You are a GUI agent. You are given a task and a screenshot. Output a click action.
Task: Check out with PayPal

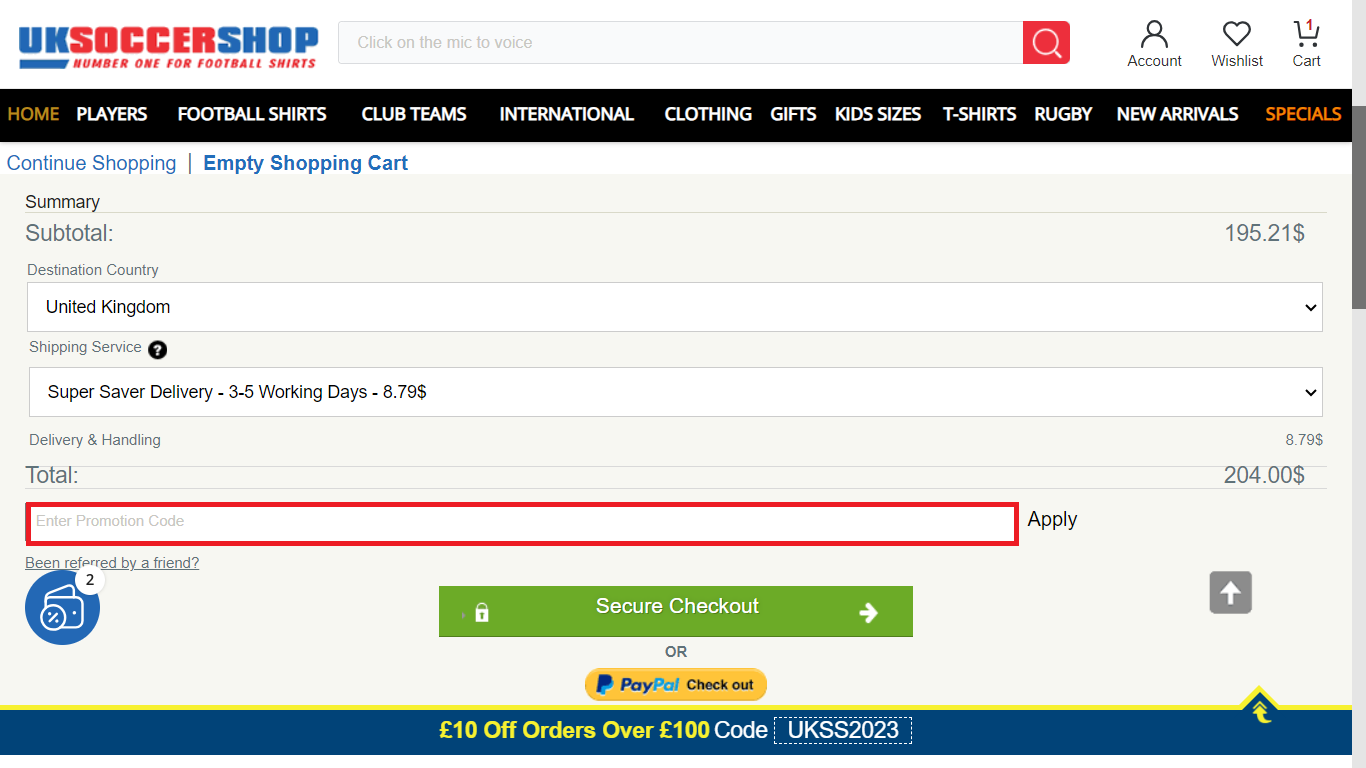tap(676, 684)
